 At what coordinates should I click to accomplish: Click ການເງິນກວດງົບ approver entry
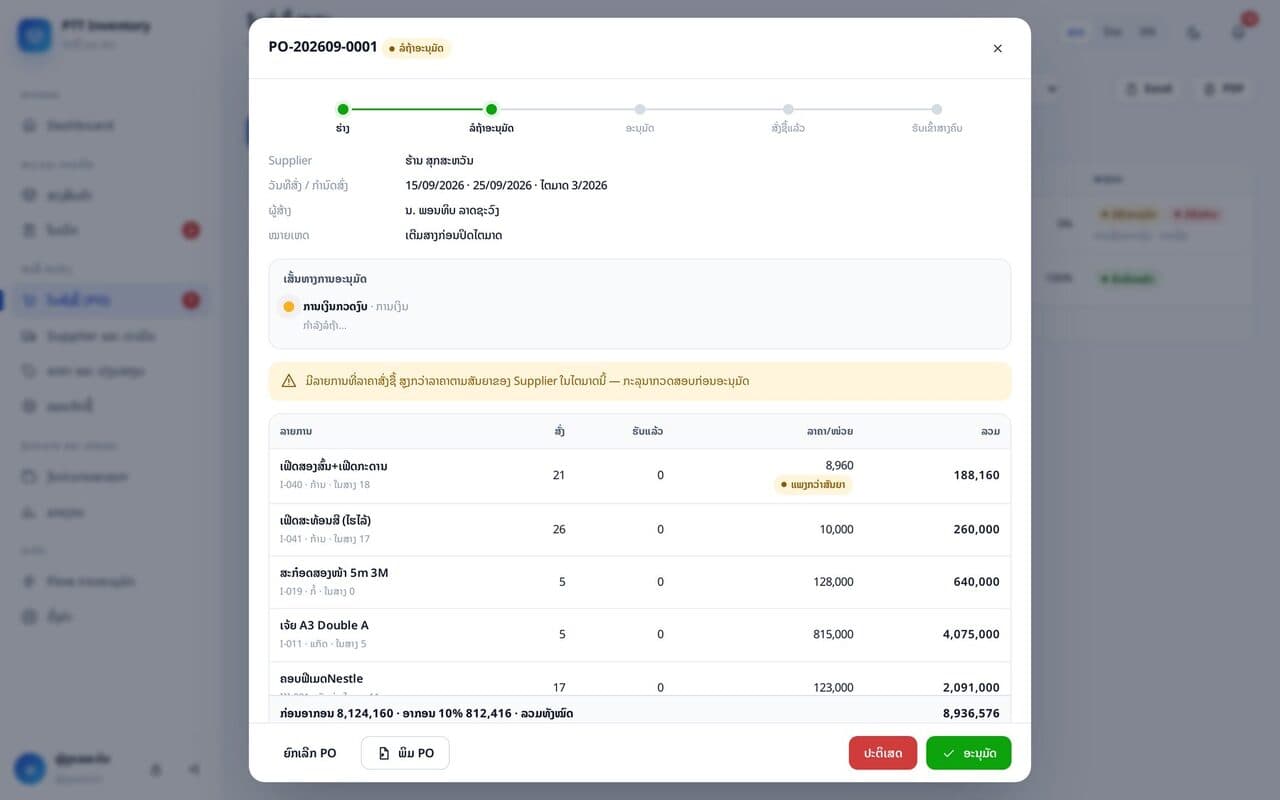[335, 306]
